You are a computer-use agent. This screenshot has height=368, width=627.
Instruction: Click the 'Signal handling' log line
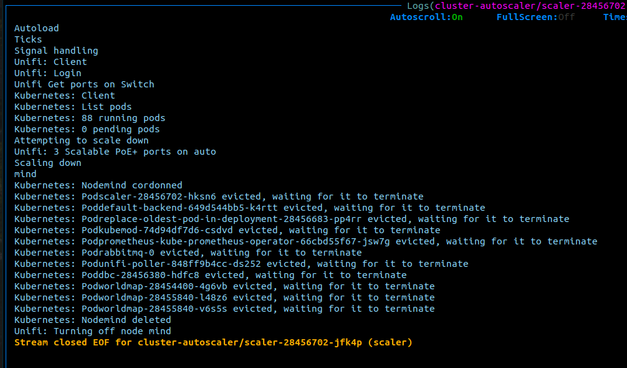pyautogui.click(x=56, y=51)
